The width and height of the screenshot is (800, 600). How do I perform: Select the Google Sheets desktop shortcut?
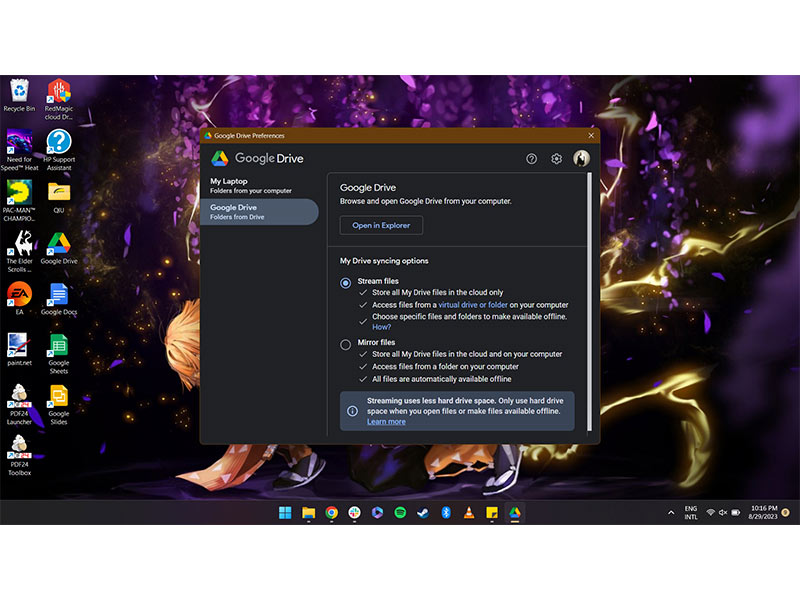pos(59,354)
